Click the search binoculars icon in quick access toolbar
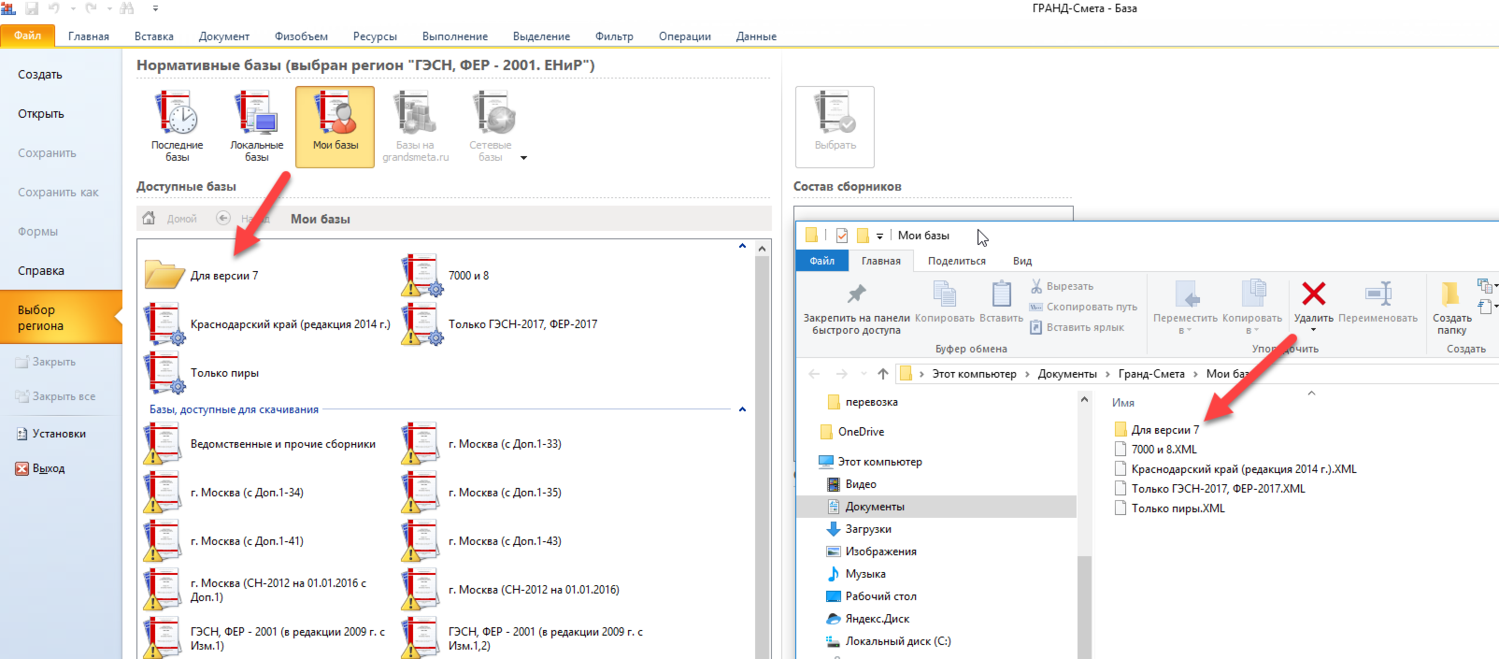Image resolution: width=1499 pixels, height=659 pixels. pyautogui.click(x=126, y=9)
